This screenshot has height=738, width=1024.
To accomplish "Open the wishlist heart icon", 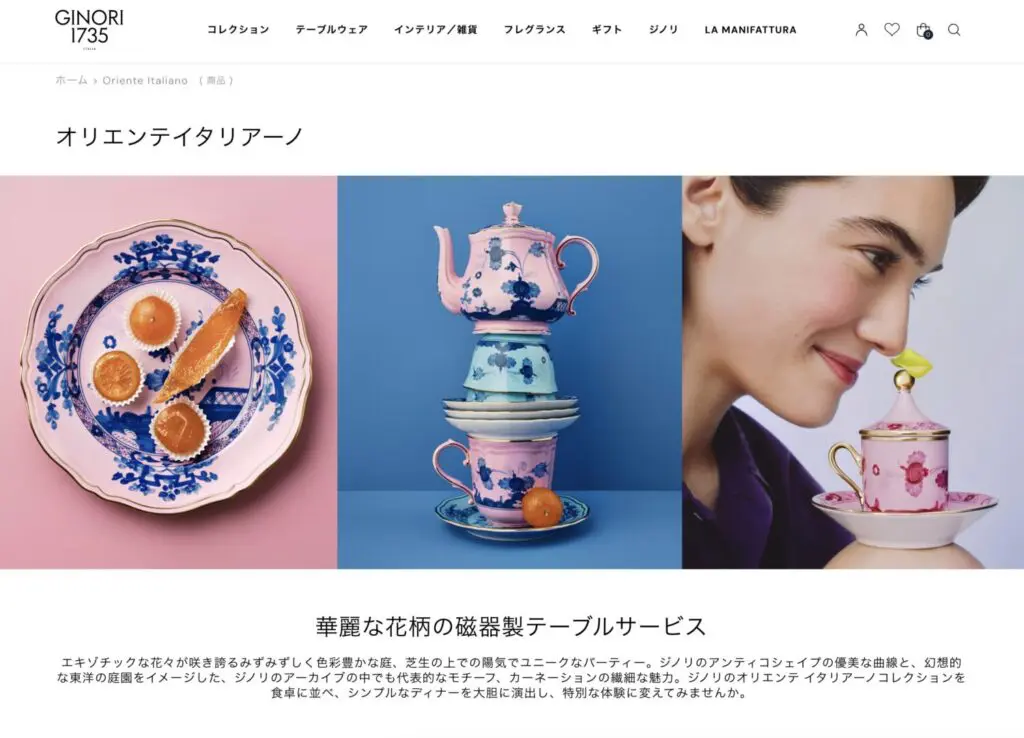I will point(892,29).
